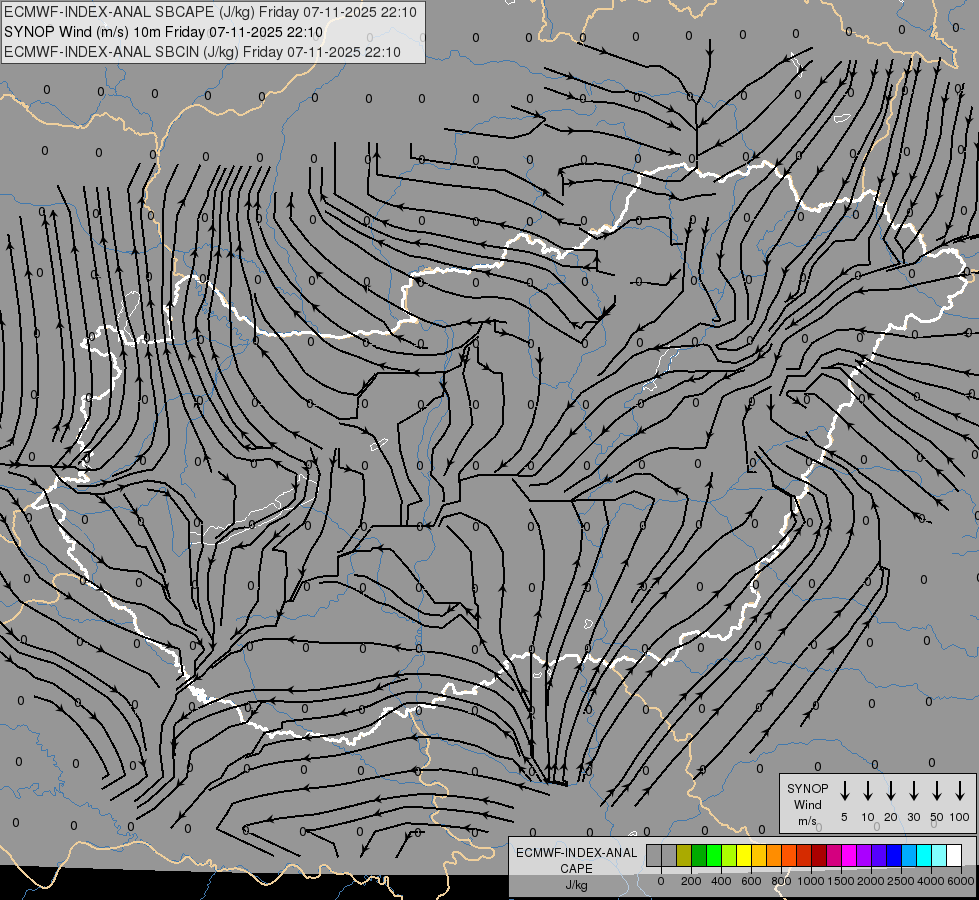
Task: Click the J/kg unit label in the legend
Action: (x=576, y=885)
